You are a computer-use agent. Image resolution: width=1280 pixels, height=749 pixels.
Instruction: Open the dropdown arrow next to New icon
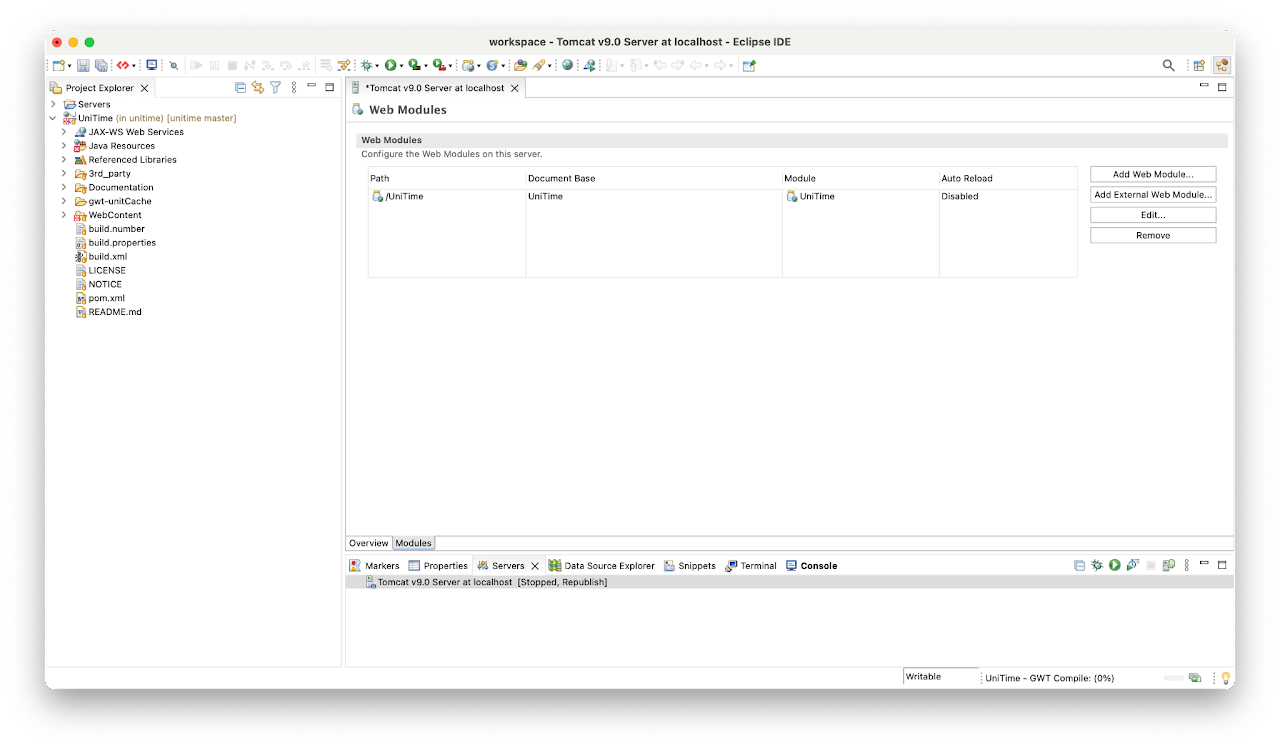tap(69, 66)
